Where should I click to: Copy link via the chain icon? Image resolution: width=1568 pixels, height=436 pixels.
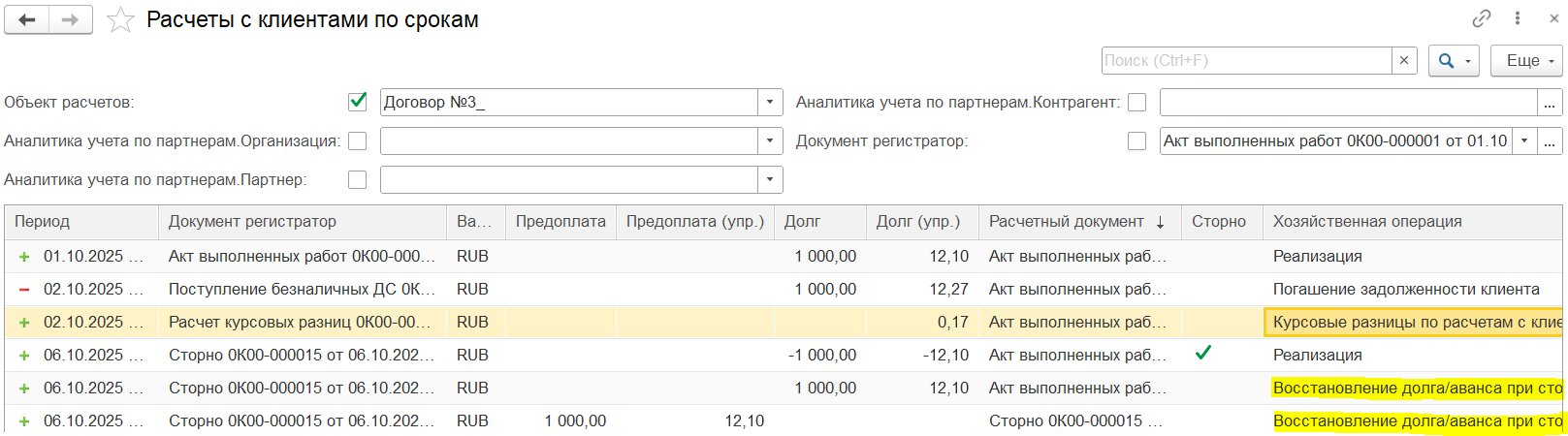[1481, 18]
